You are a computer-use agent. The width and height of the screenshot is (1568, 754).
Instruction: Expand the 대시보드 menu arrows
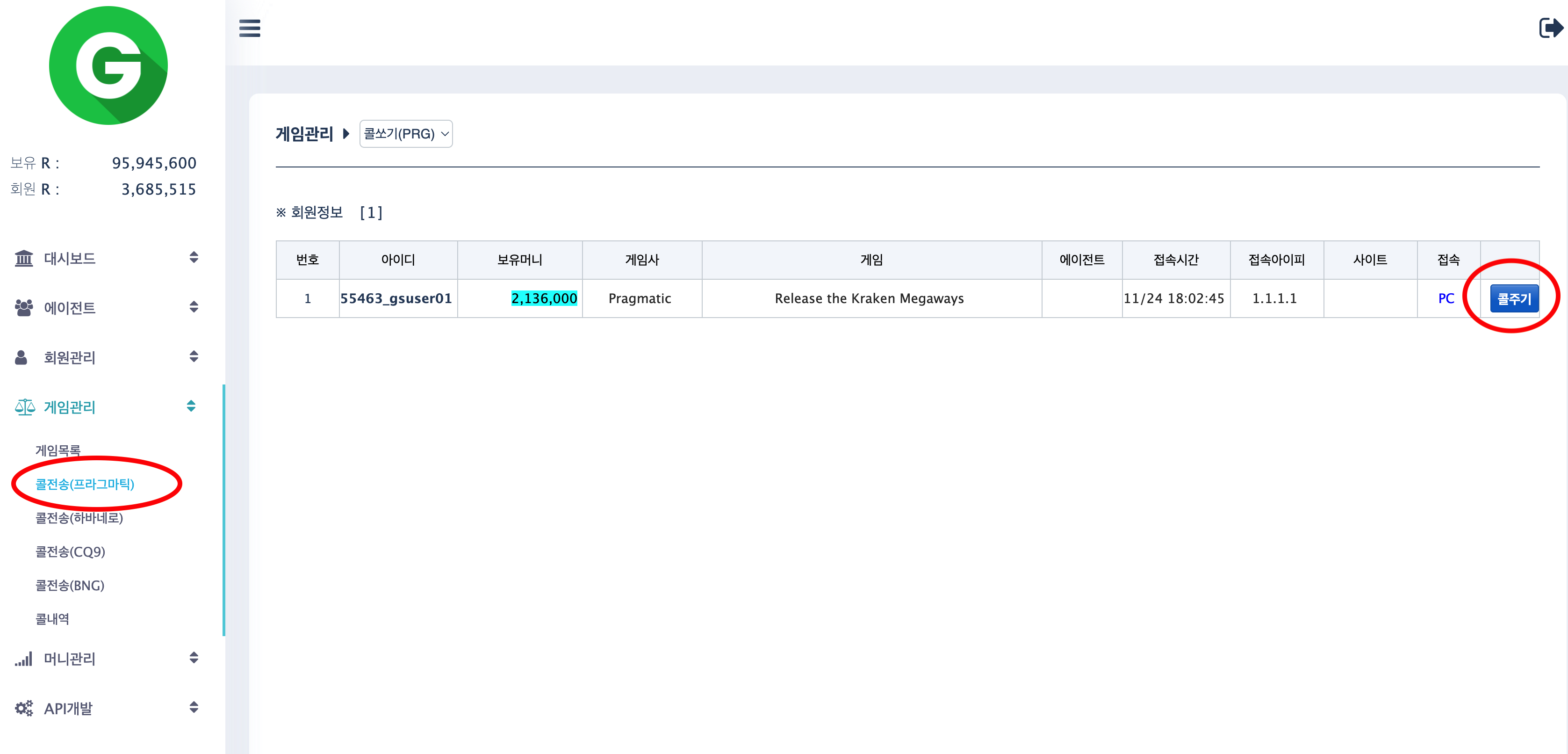click(194, 258)
